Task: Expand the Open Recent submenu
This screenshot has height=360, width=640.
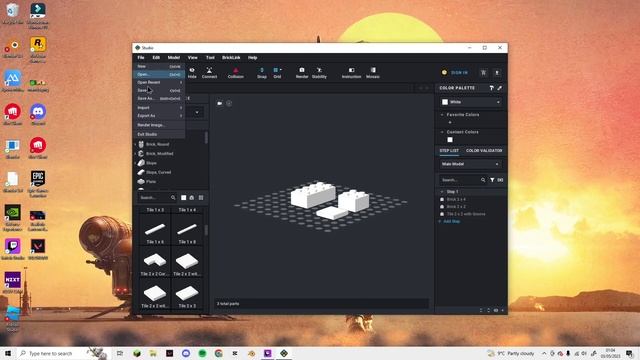Action: click(159, 82)
